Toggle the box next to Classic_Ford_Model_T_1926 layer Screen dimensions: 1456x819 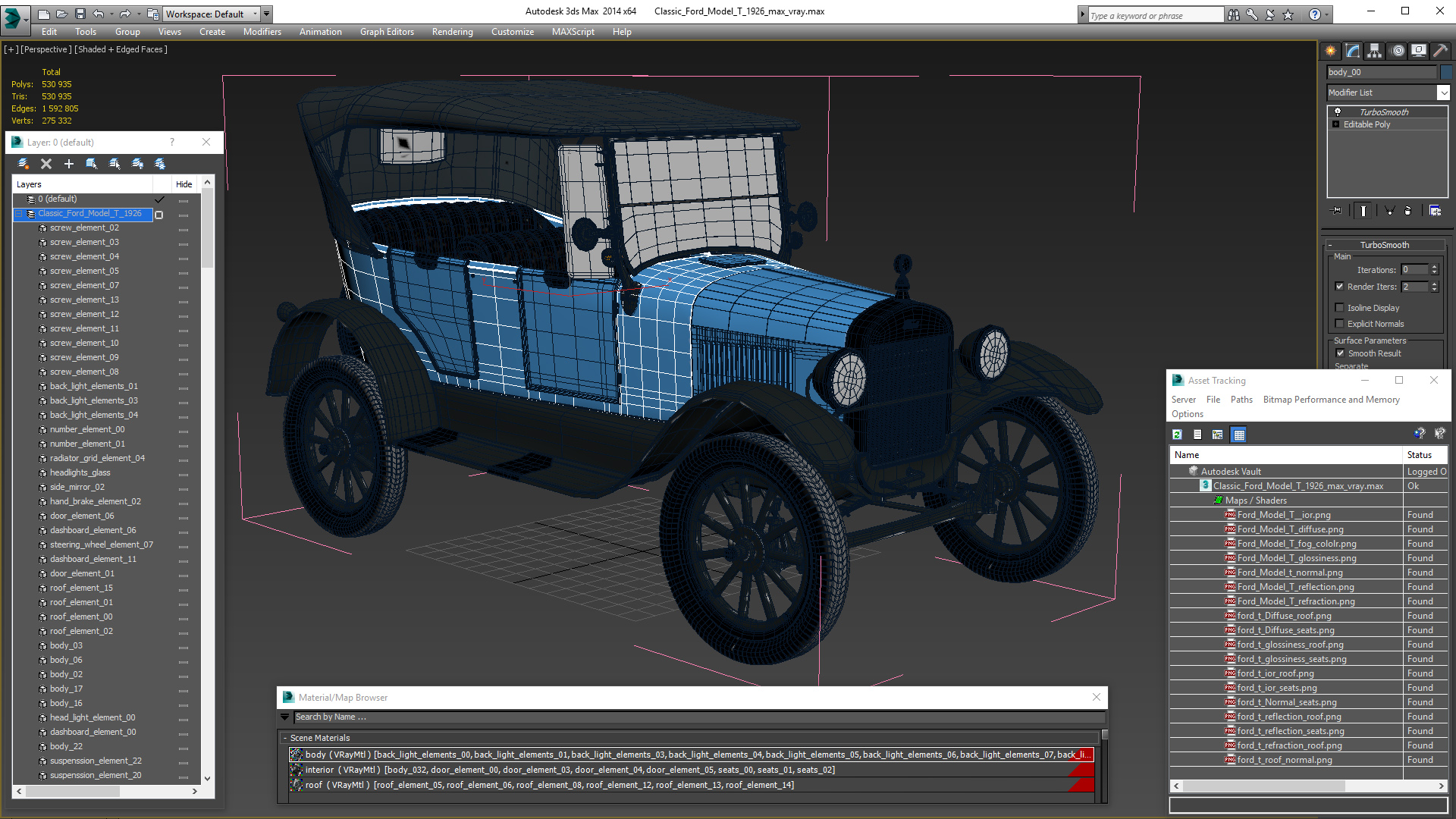point(159,215)
